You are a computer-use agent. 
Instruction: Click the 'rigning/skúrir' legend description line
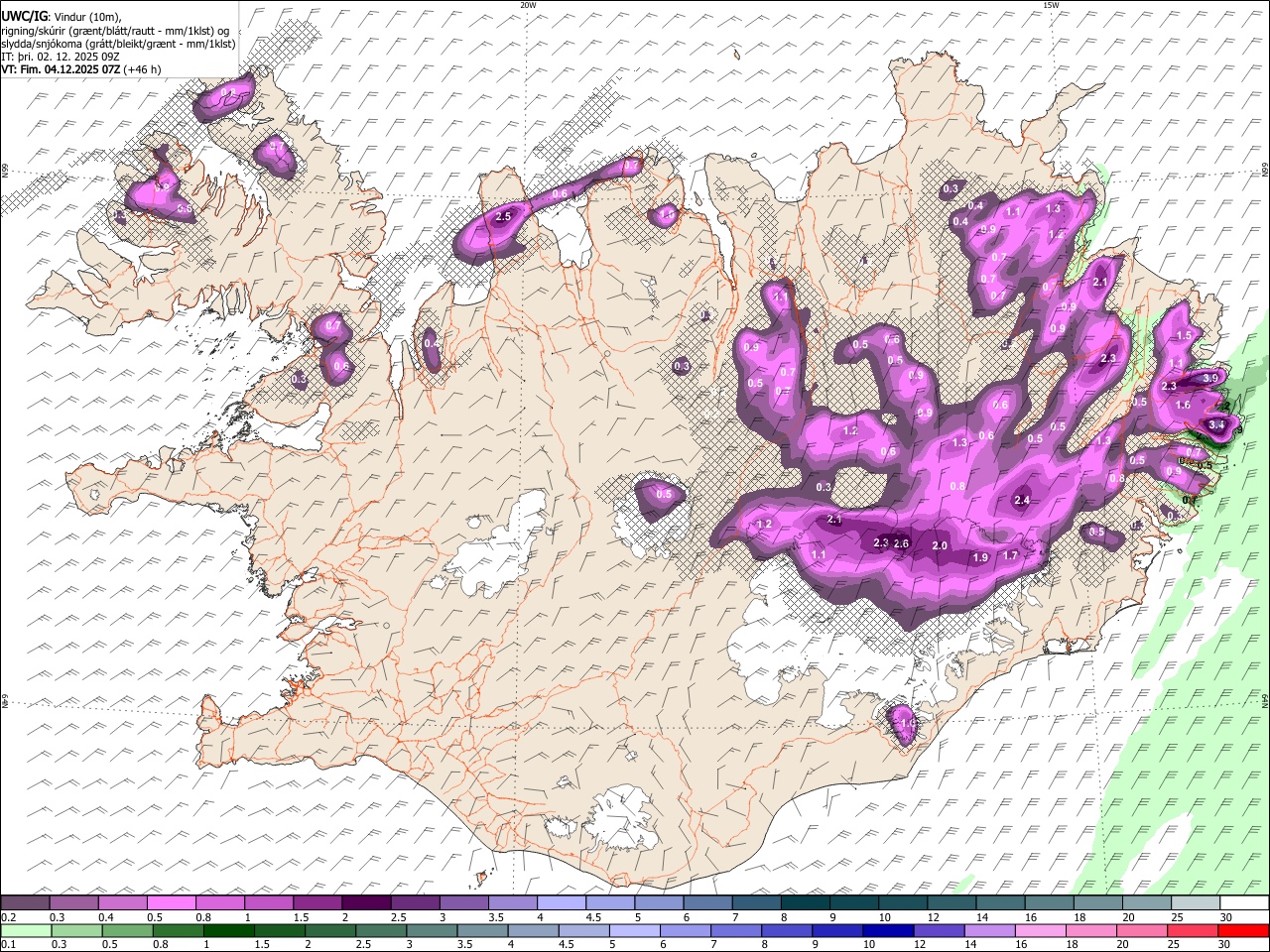point(115,31)
